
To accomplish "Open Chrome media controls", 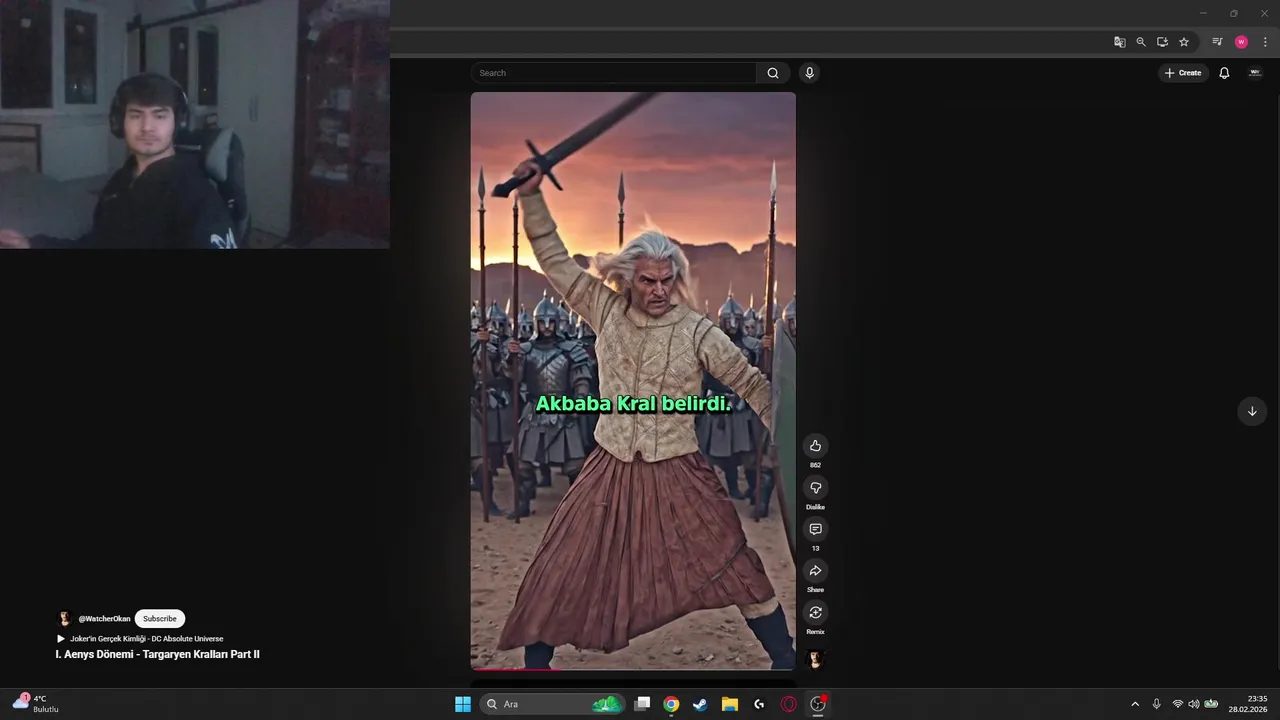I will [x=1217, y=42].
